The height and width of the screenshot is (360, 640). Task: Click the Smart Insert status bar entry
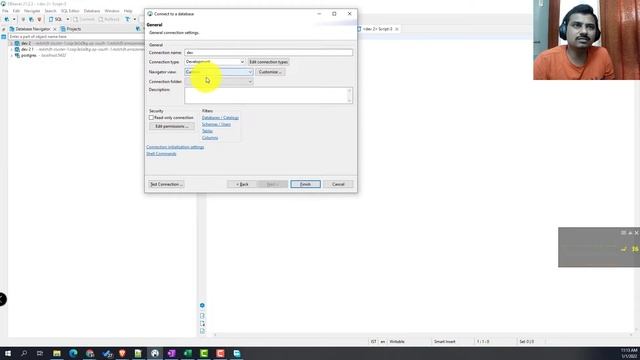click(444, 342)
